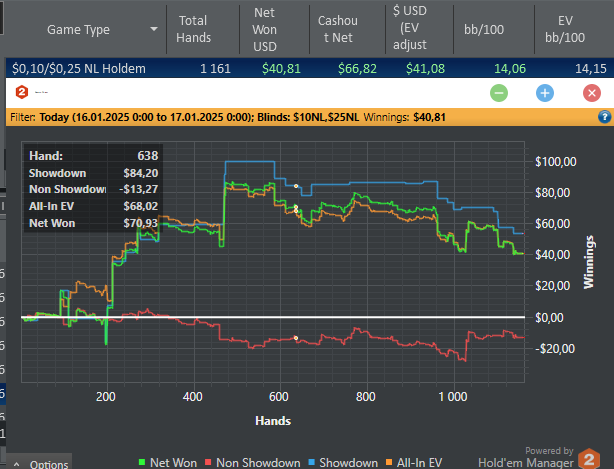
Task: Click the Showdown line marker on graph
Action: point(296,186)
